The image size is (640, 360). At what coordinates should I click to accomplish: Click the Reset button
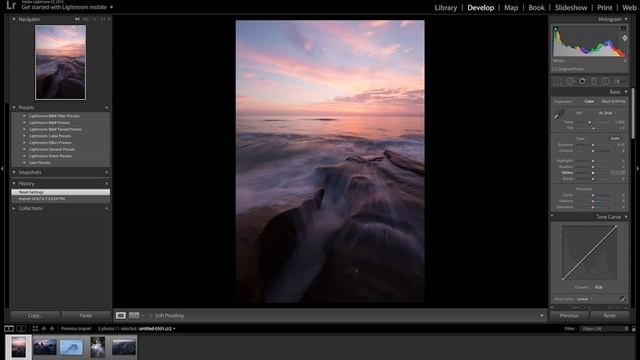(x=609, y=316)
